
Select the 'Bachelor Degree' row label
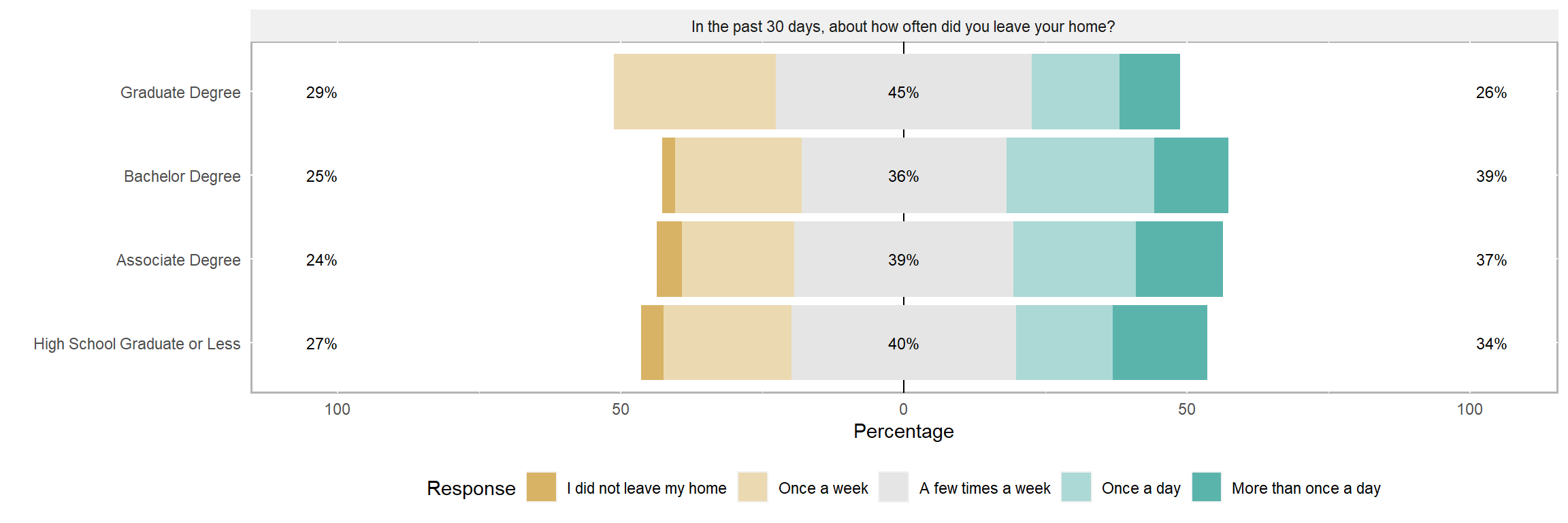pyautogui.click(x=182, y=176)
